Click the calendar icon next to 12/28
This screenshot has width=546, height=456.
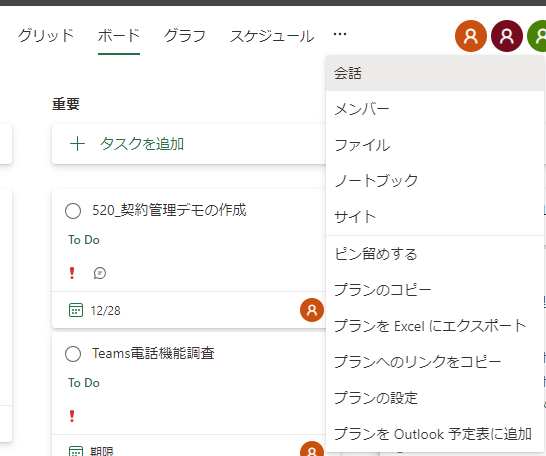click(76, 310)
